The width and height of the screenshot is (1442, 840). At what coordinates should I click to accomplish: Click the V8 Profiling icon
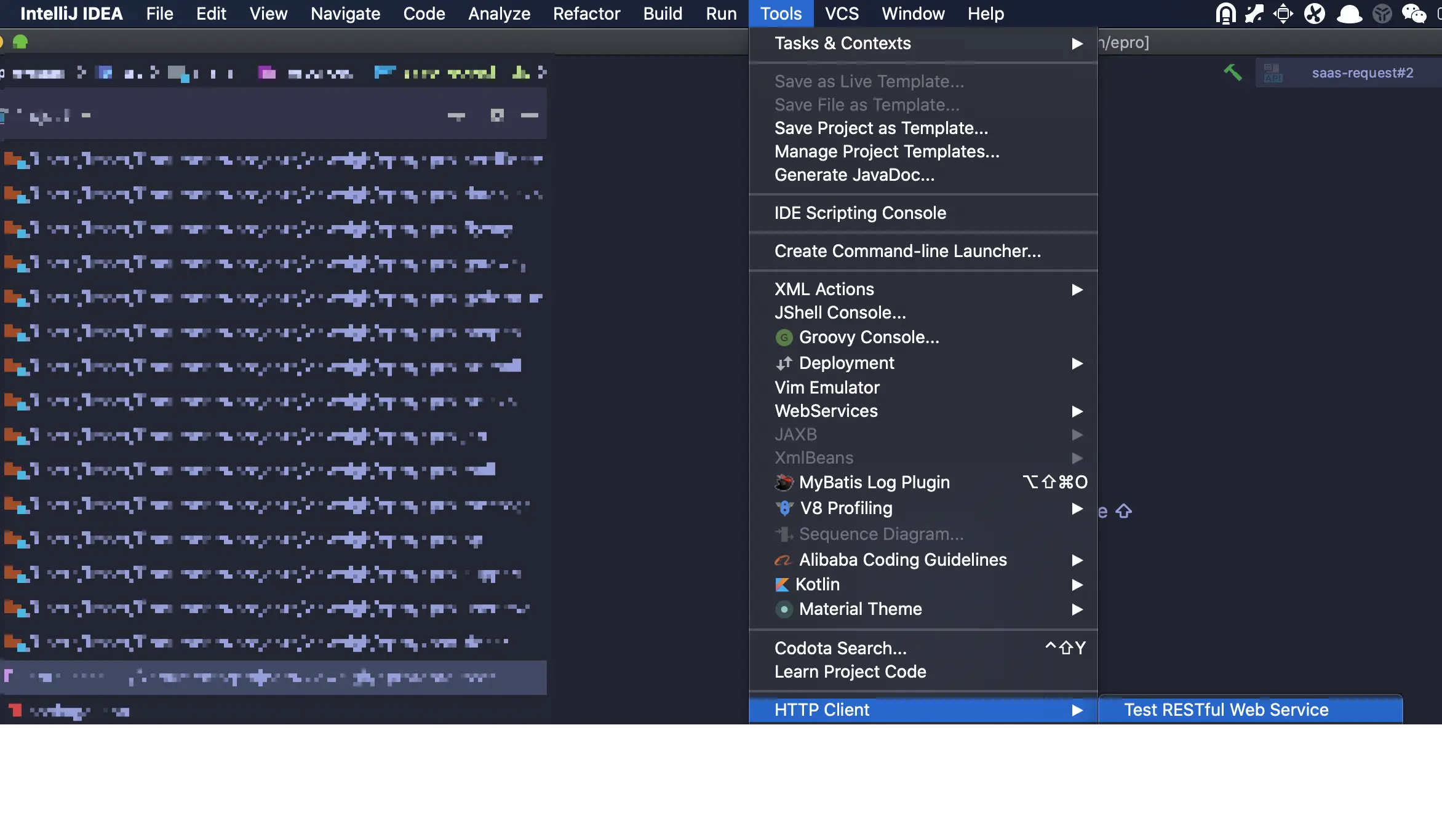click(x=784, y=509)
